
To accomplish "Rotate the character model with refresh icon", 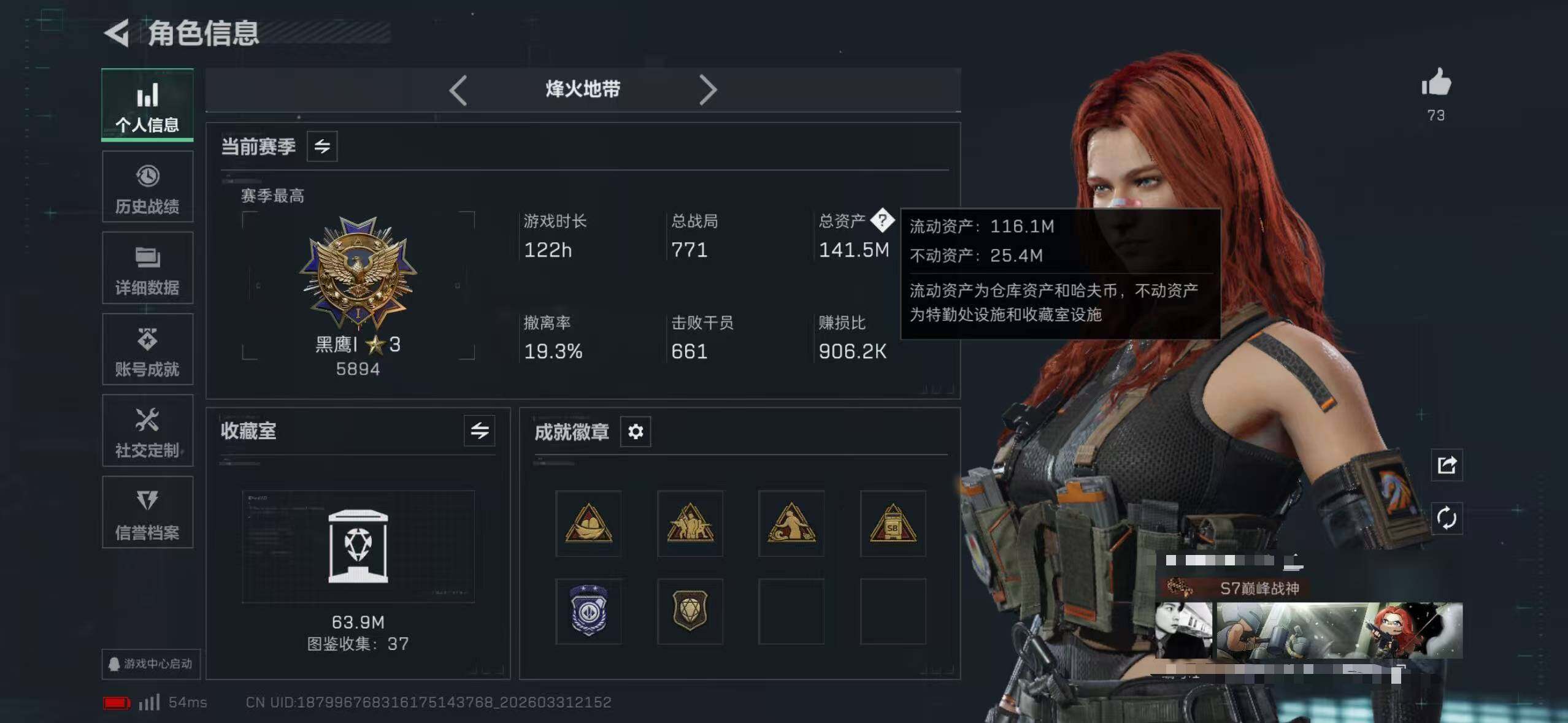I will 1447,518.
